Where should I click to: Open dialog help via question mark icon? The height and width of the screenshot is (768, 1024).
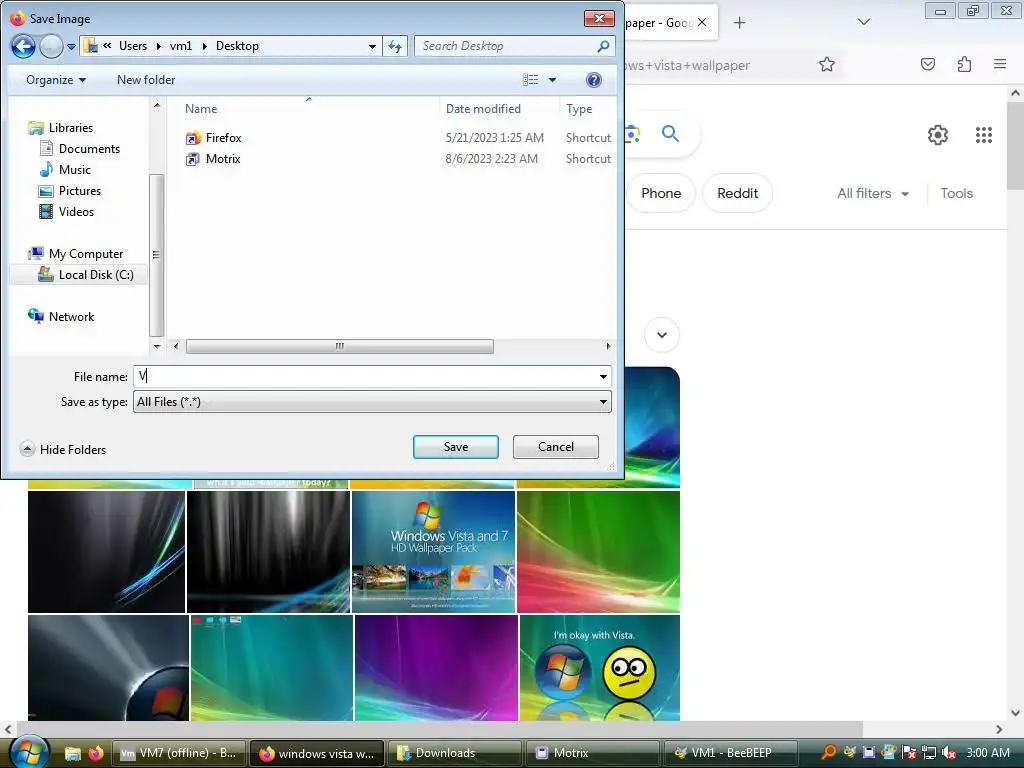click(593, 80)
